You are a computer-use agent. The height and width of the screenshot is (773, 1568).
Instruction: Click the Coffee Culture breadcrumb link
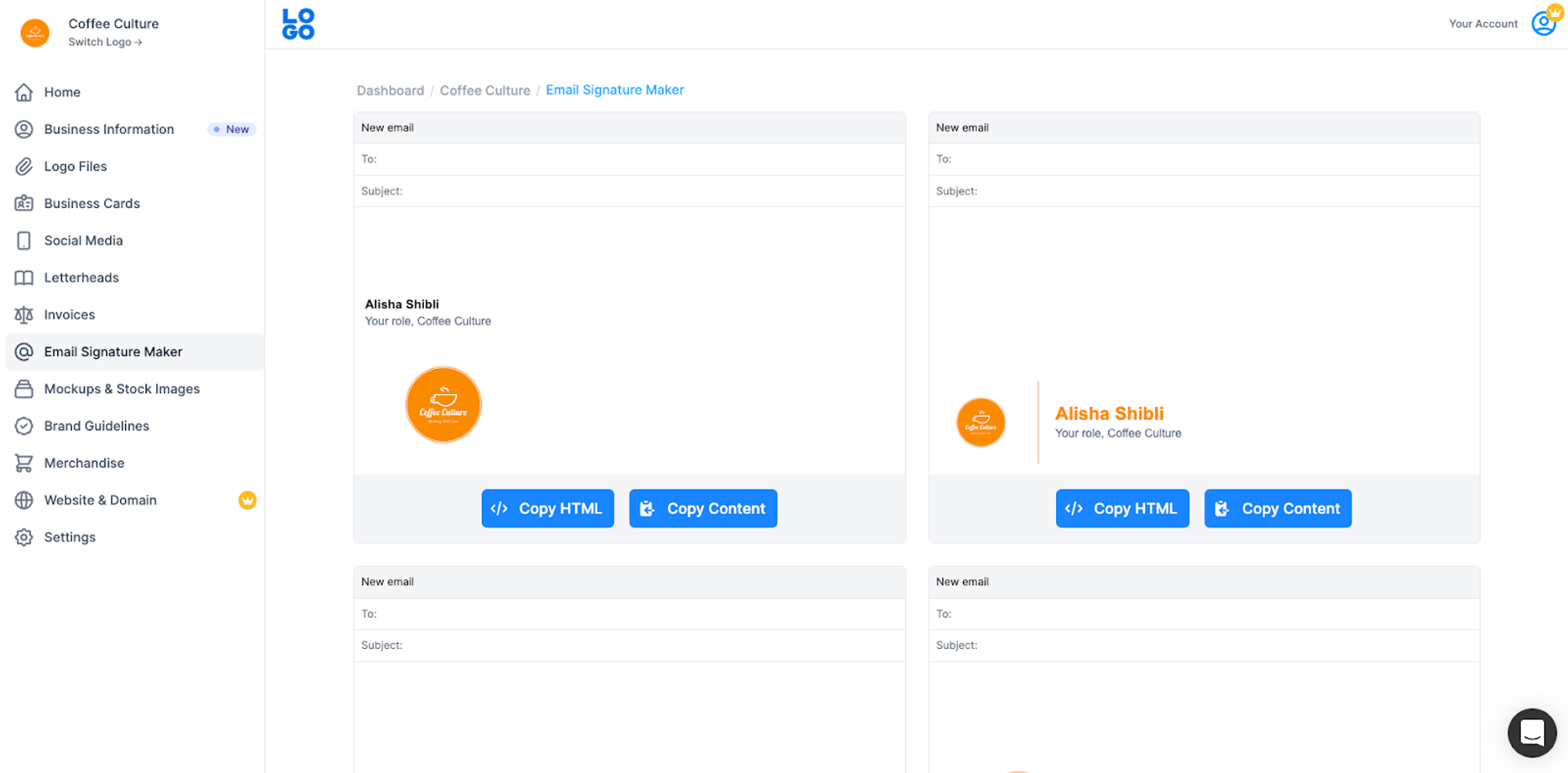point(485,90)
